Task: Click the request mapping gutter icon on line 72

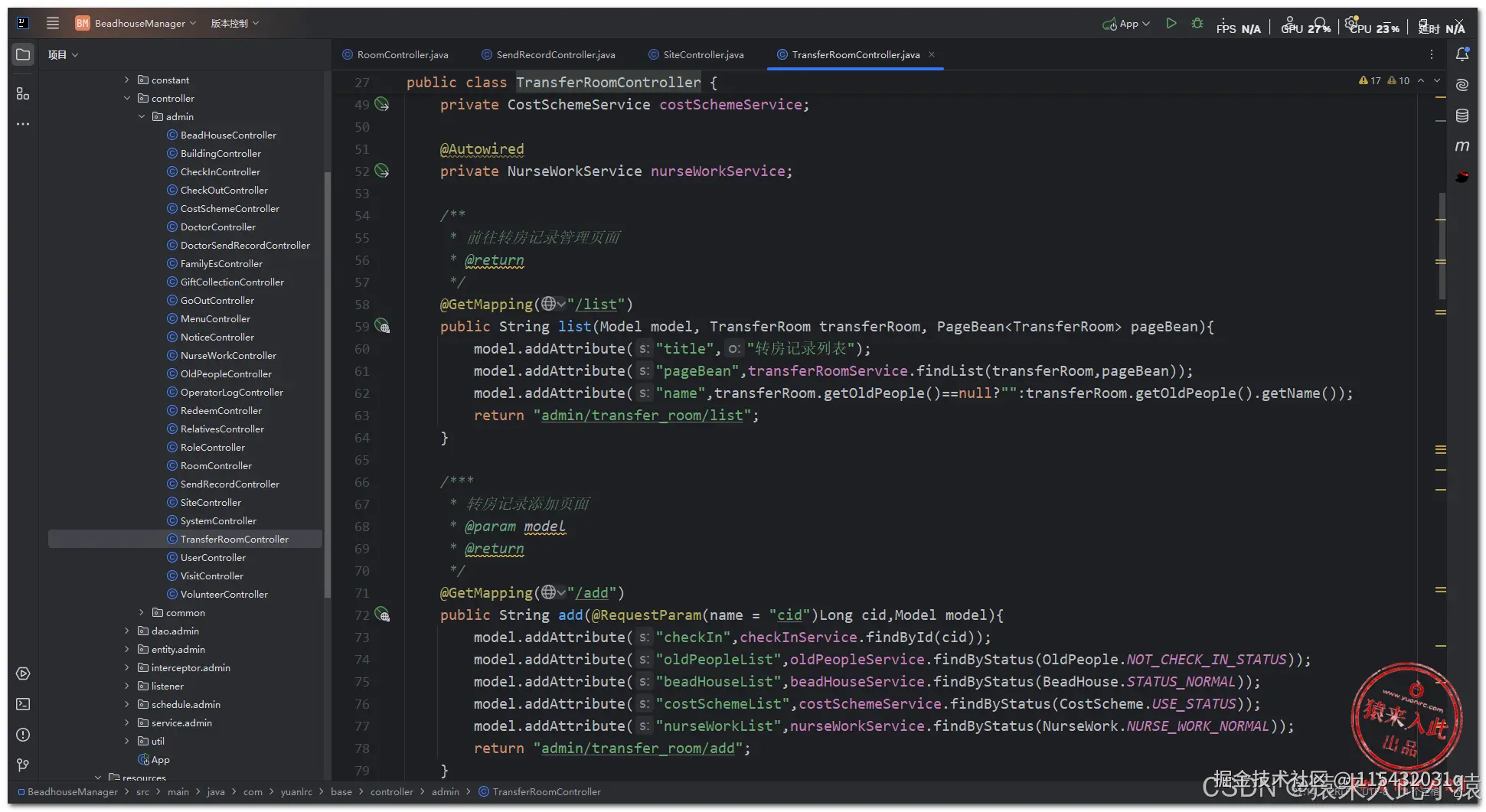Action: coord(382,615)
